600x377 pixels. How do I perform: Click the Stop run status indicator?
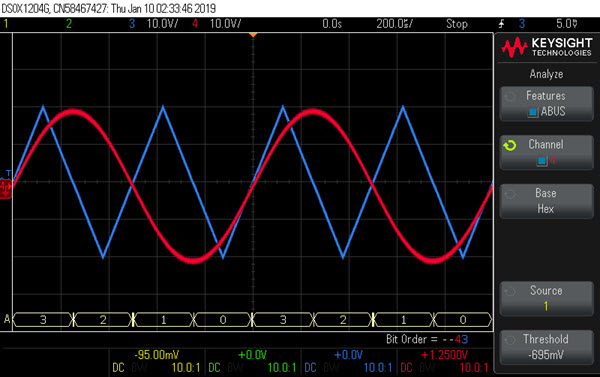coord(457,24)
